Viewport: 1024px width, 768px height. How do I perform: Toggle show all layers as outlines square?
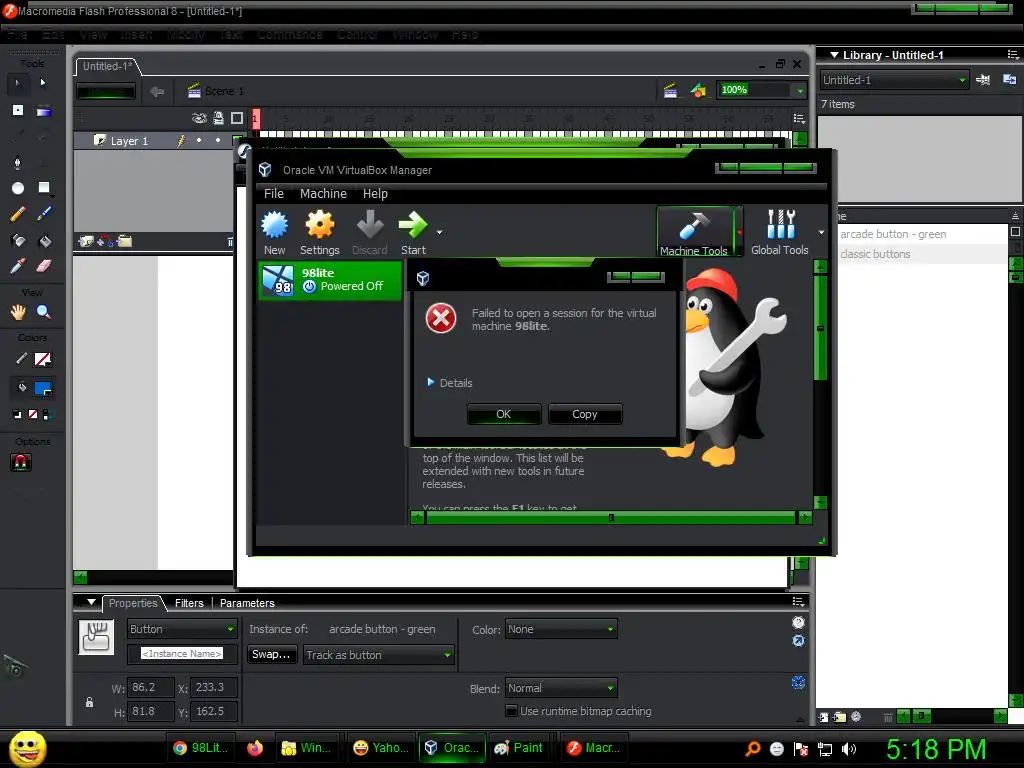pyautogui.click(x=237, y=118)
